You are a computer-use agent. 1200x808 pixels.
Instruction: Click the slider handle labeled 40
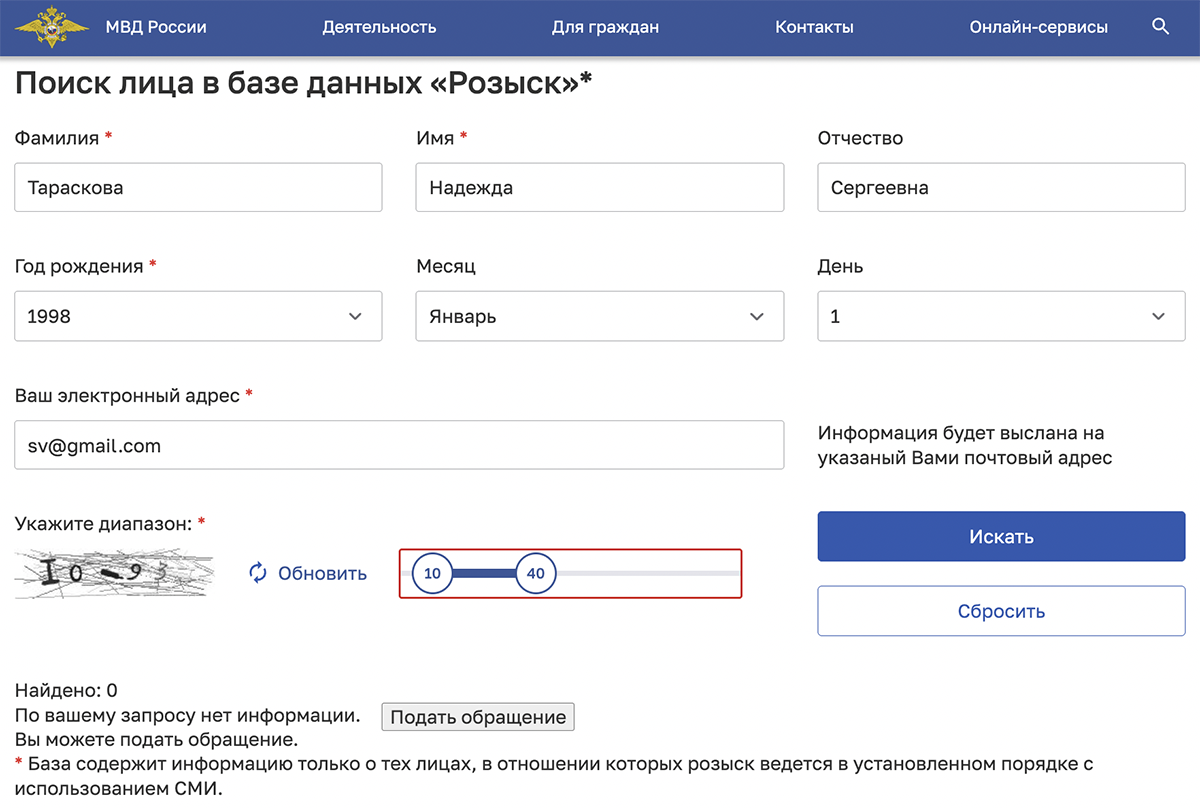536,574
